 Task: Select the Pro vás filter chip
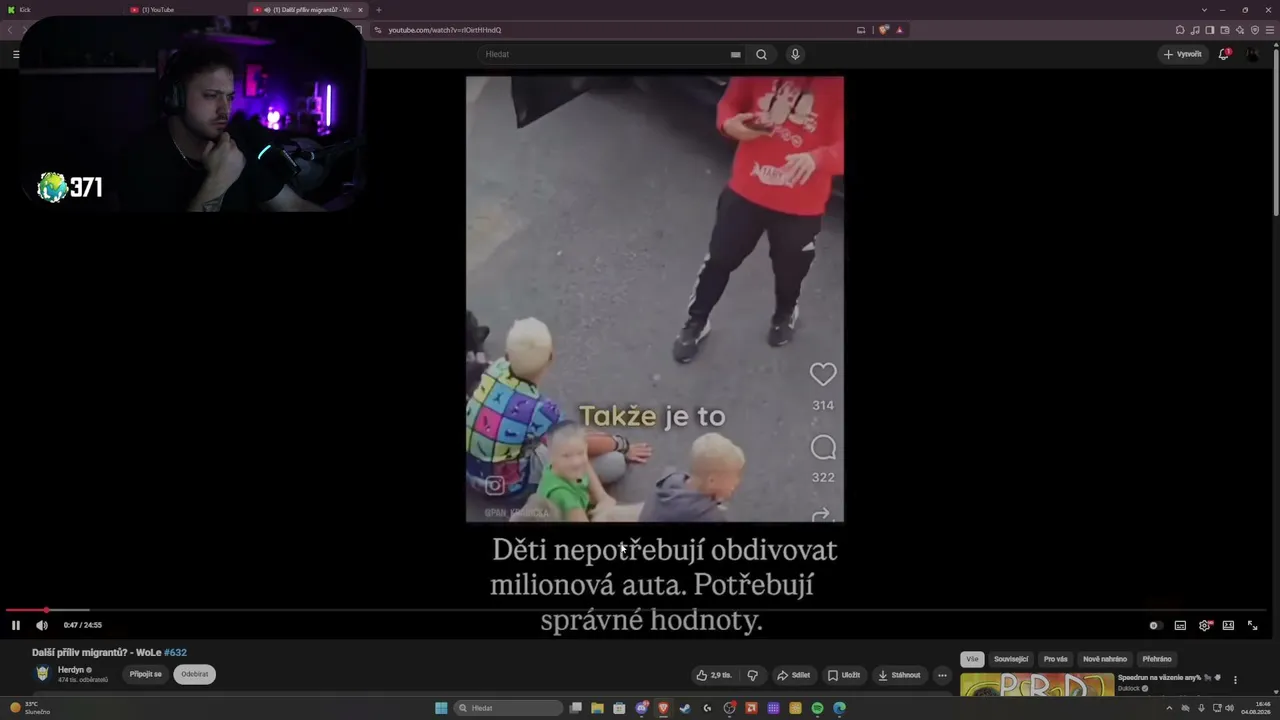pyautogui.click(x=1055, y=659)
